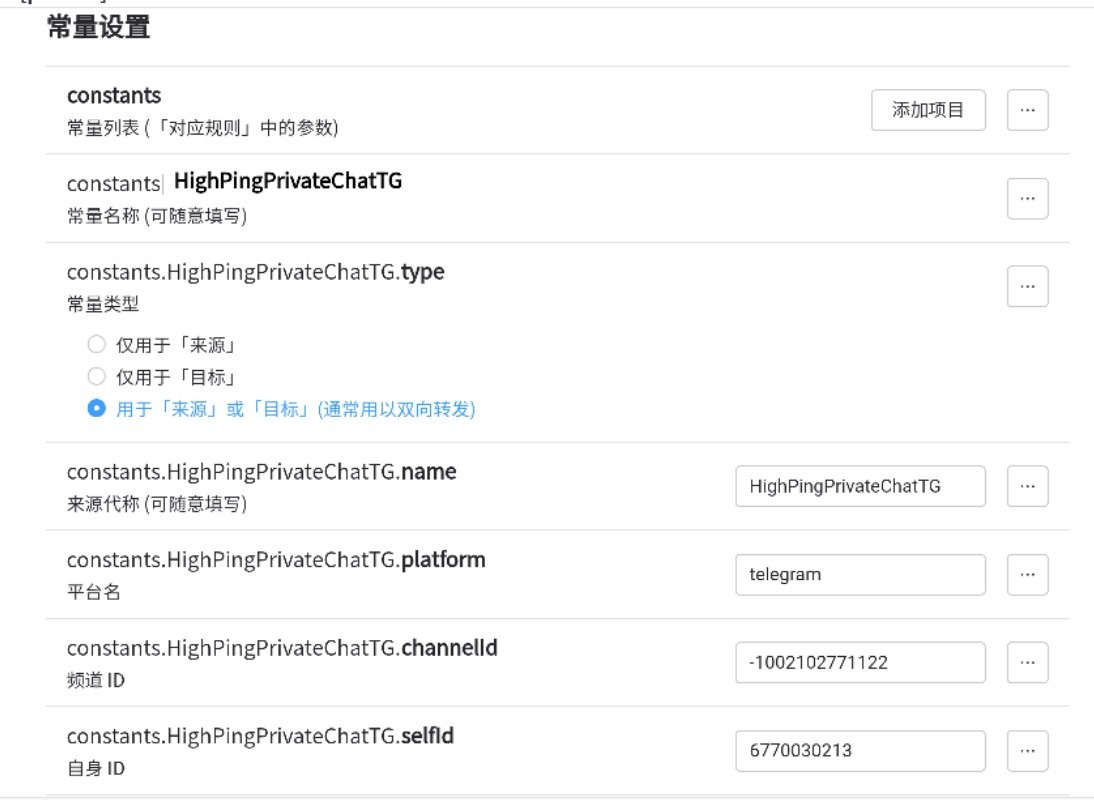The width and height of the screenshot is (1094, 800).
Task: Open the ellipsis menu for 常量类型 type row
Action: [x=1027, y=286]
